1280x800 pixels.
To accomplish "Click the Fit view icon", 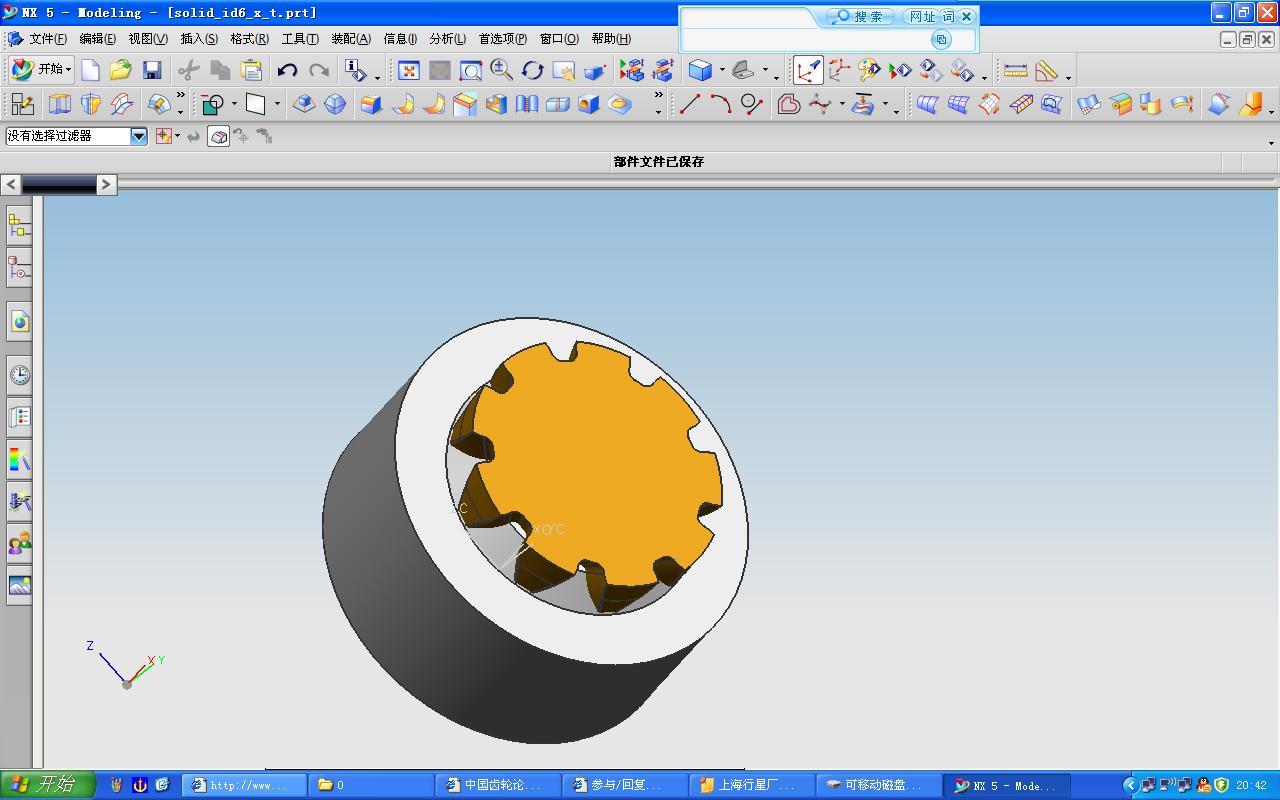I will point(408,70).
